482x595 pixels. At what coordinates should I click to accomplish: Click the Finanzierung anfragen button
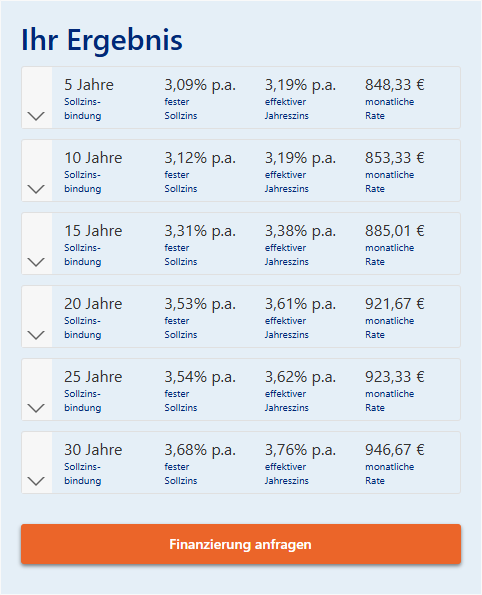241,544
